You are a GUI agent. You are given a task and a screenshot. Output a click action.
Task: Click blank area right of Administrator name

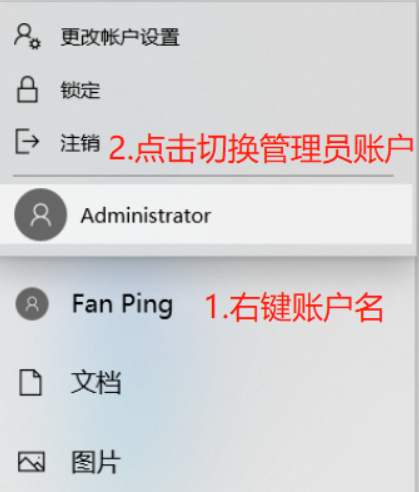pos(310,215)
